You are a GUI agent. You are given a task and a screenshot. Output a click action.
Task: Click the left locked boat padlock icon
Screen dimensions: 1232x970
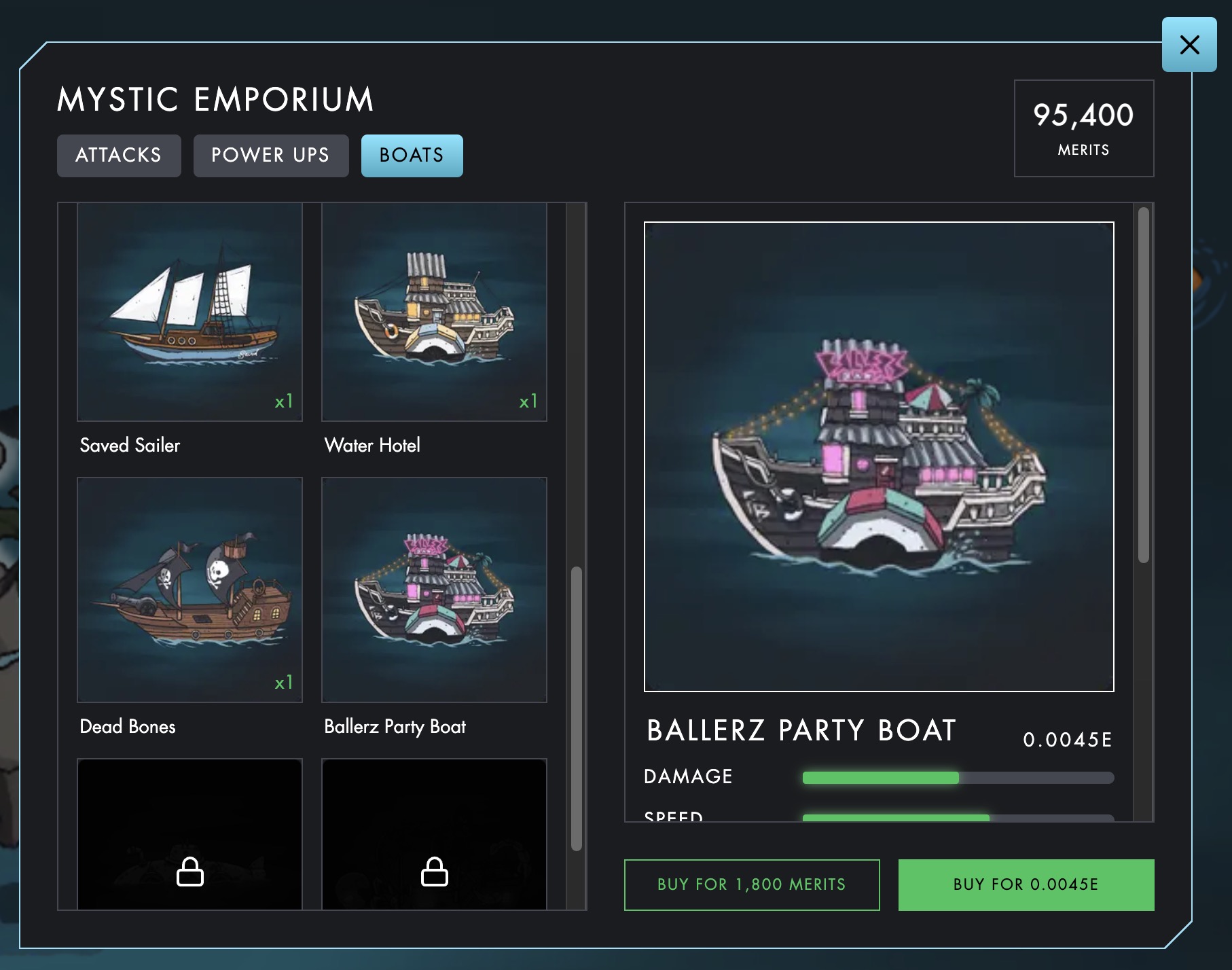[x=189, y=872]
